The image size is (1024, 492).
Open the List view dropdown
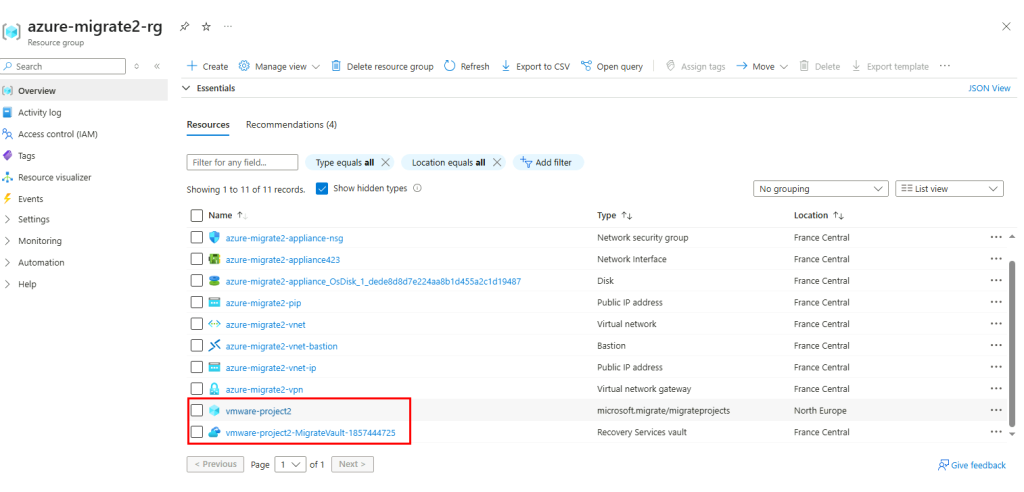[949, 189]
